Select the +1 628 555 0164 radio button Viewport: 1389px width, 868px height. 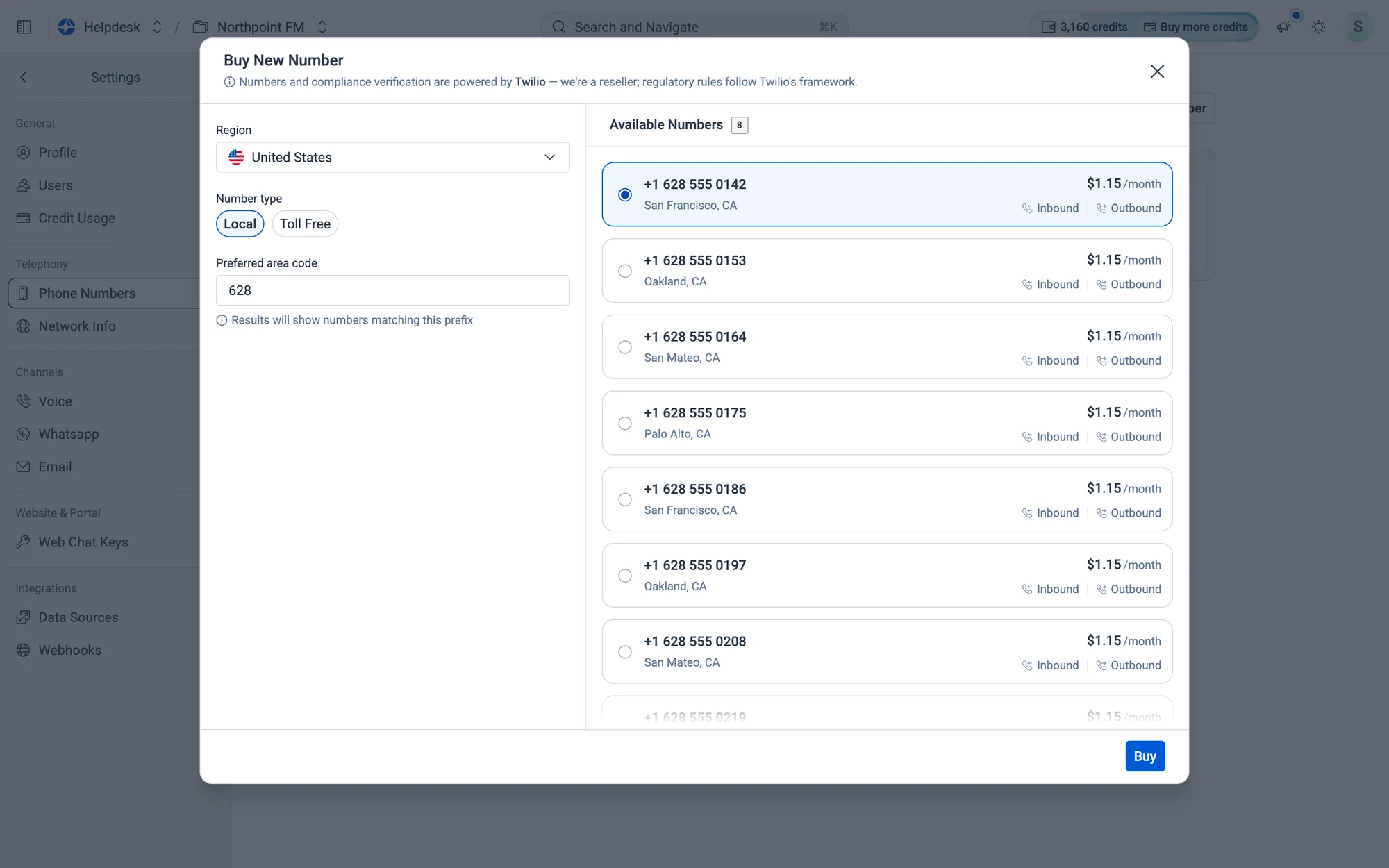point(625,347)
